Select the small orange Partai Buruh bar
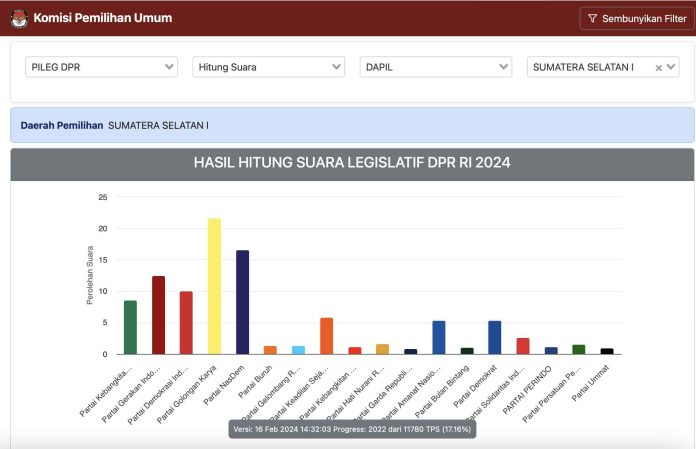Image resolution: width=696 pixels, height=449 pixels. 270,350
